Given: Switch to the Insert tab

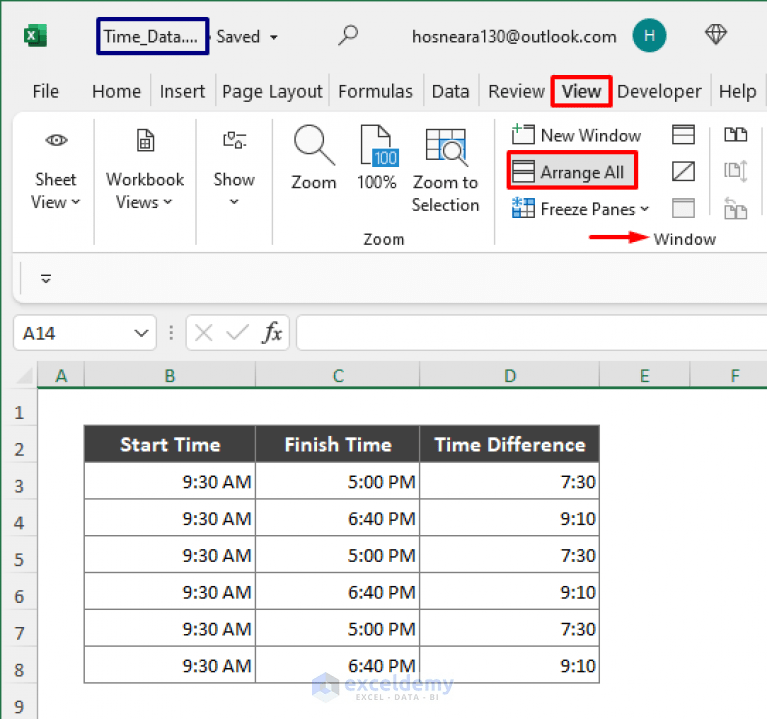Looking at the screenshot, I should tap(182, 91).
